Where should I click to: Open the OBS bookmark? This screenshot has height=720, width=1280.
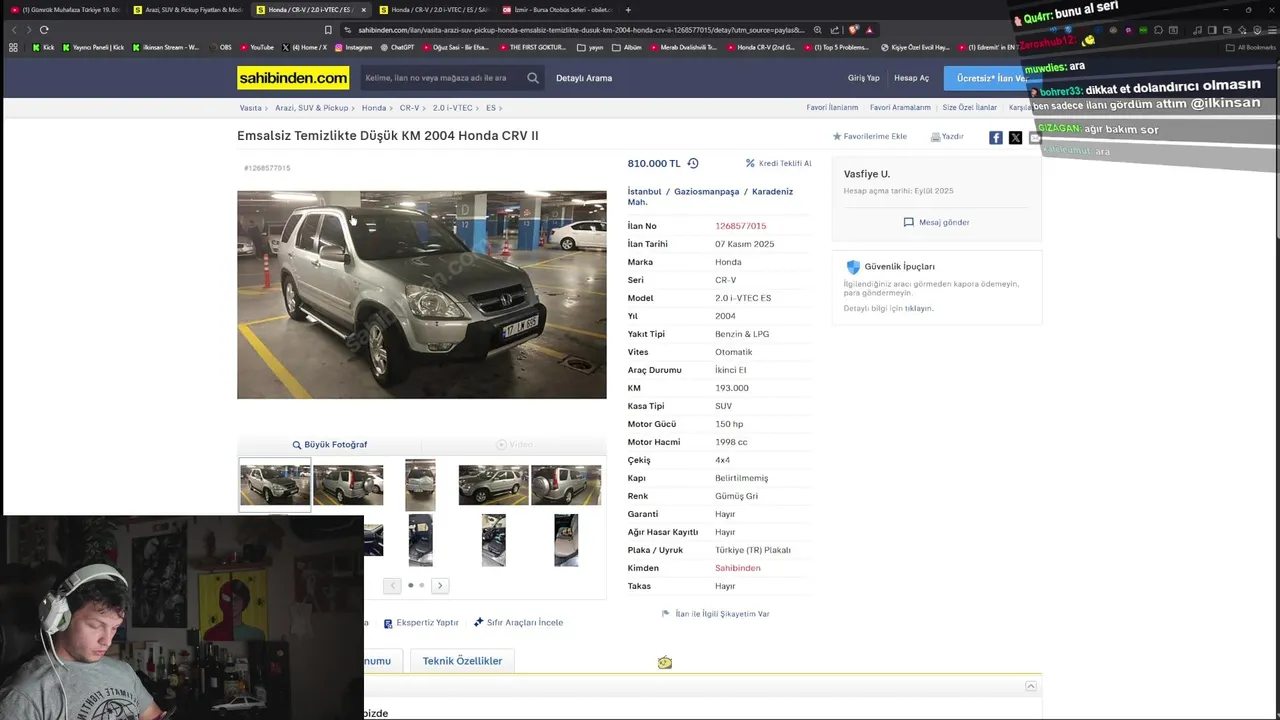click(x=219, y=47)
